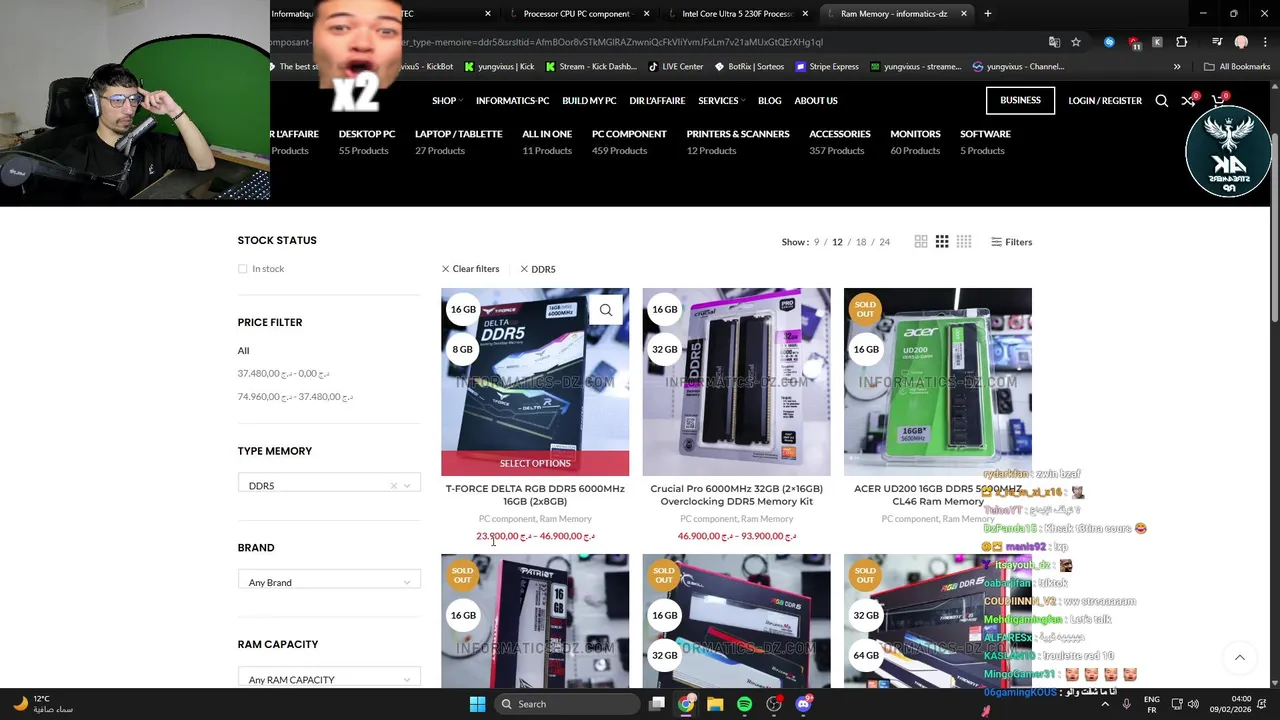Viewport: 1280px width, 720px height.
Task: Open a new browser tab
Action: [x=988, y=14]
